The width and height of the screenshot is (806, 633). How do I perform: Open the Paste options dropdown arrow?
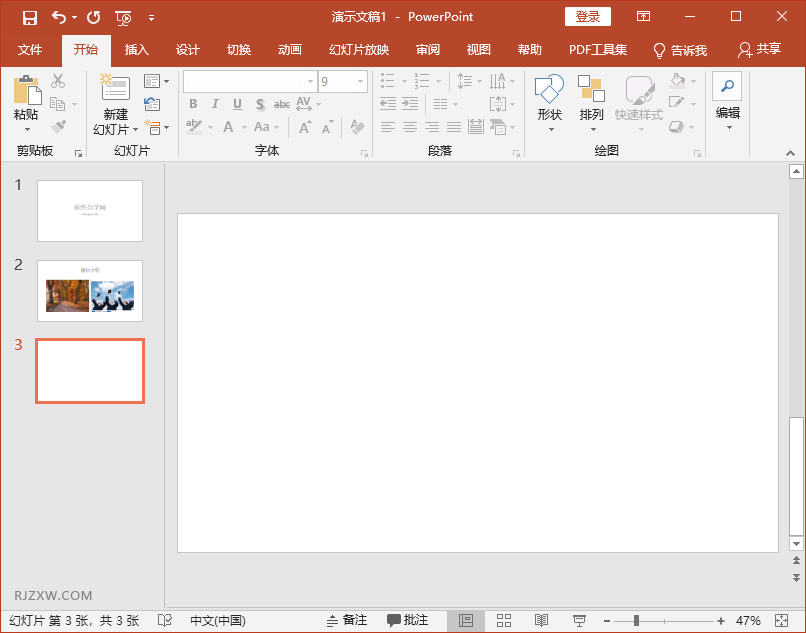point(26,129)
